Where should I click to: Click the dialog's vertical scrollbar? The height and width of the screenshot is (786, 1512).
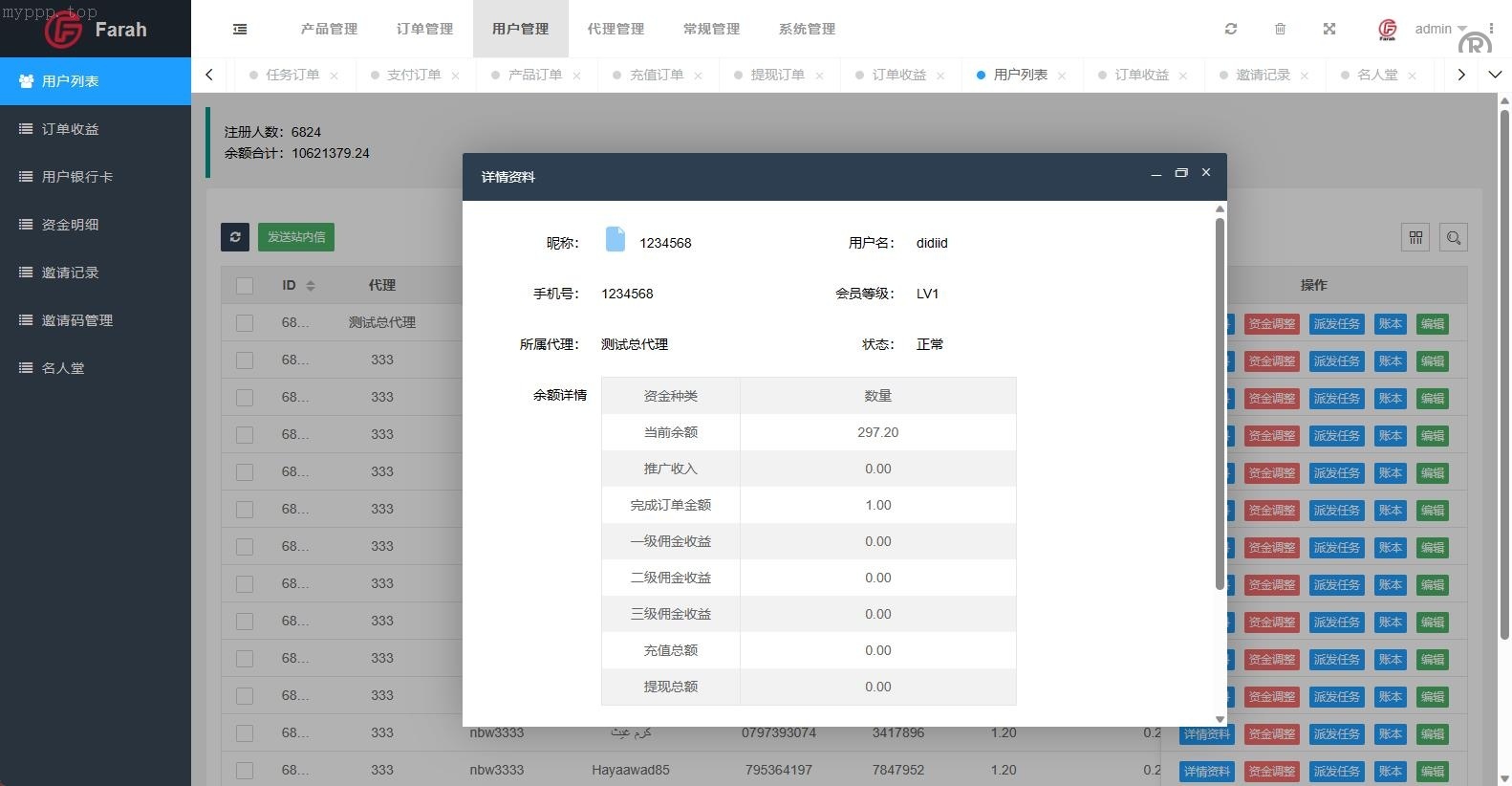1220,402
